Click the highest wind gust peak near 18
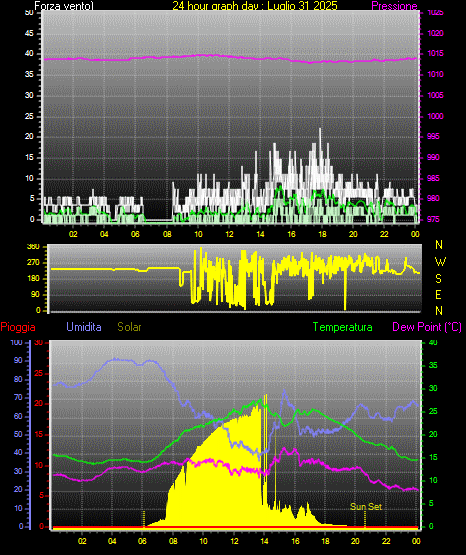 pyautogui.click(x=320, y=130)
